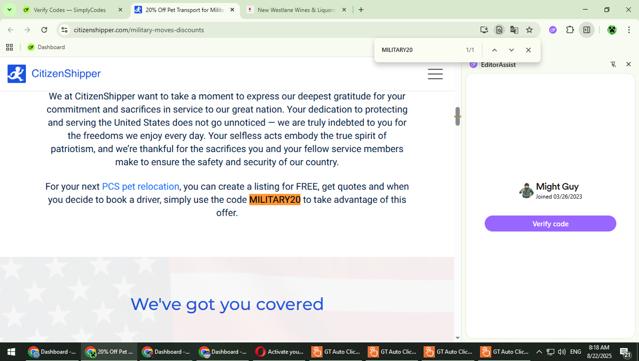Open the network icon in system tray
This screenshot has width=639, height=361.
[x=551, y=352]
